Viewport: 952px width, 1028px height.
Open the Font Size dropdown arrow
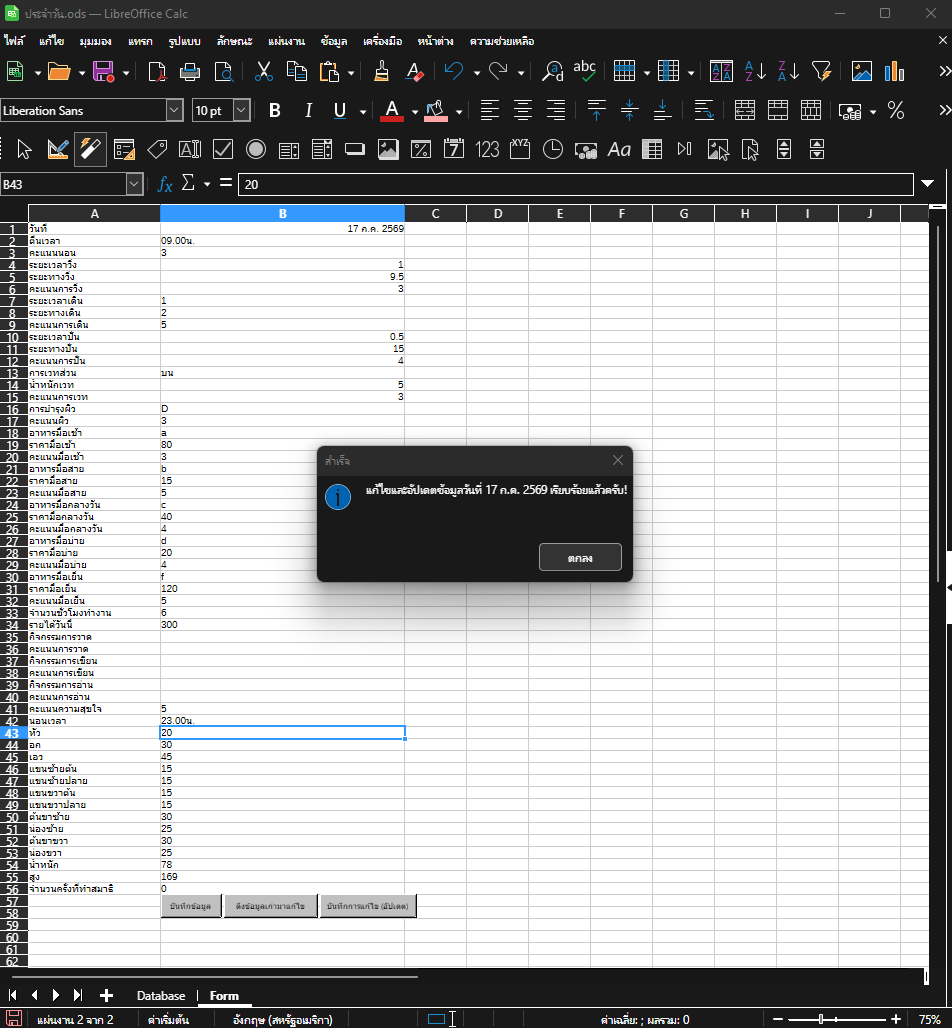241,111
